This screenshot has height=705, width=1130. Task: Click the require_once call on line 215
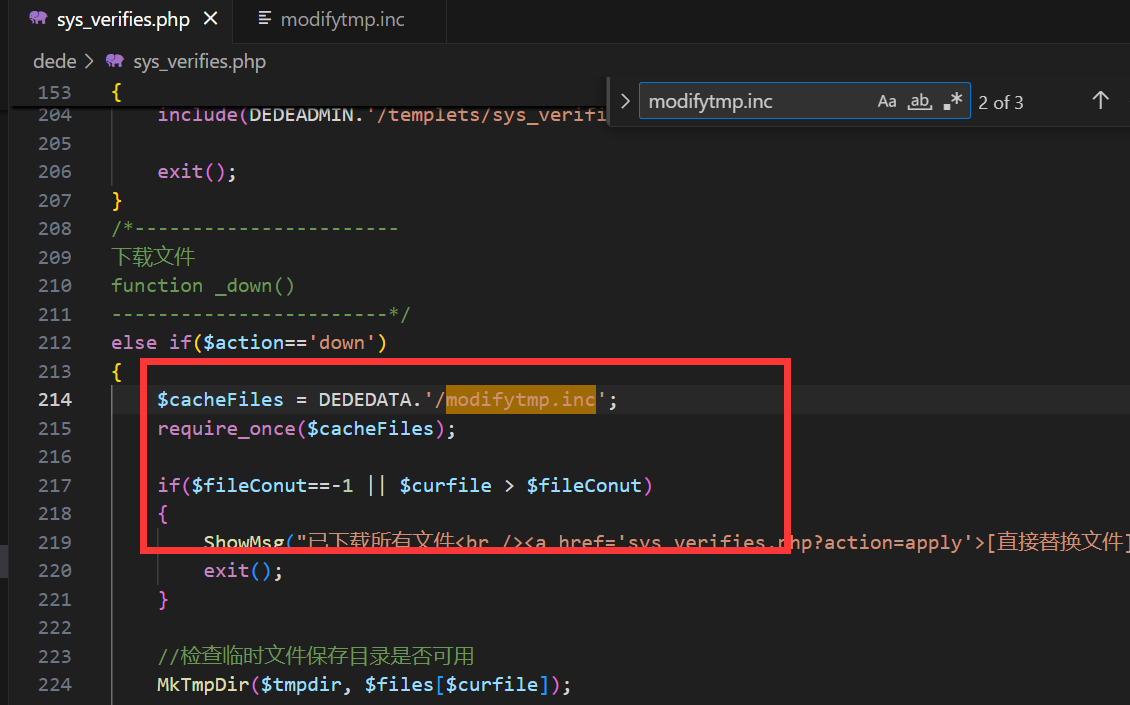pyautogui.click(x=226, y=428)
